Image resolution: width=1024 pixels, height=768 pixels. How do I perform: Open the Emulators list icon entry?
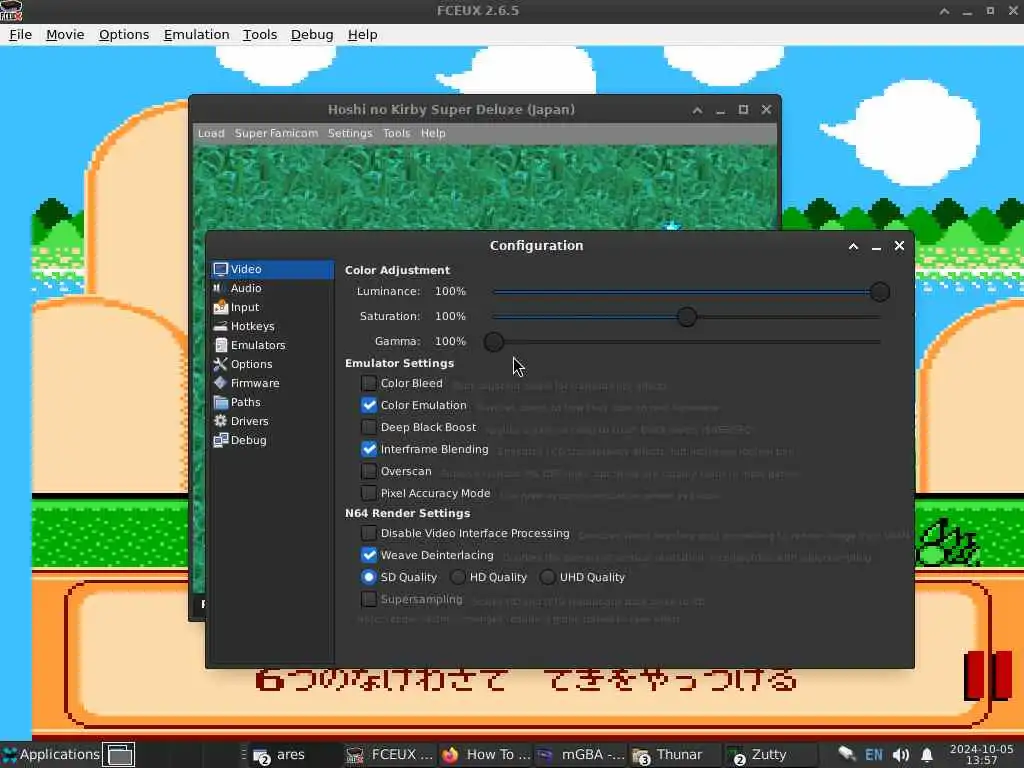221,345
